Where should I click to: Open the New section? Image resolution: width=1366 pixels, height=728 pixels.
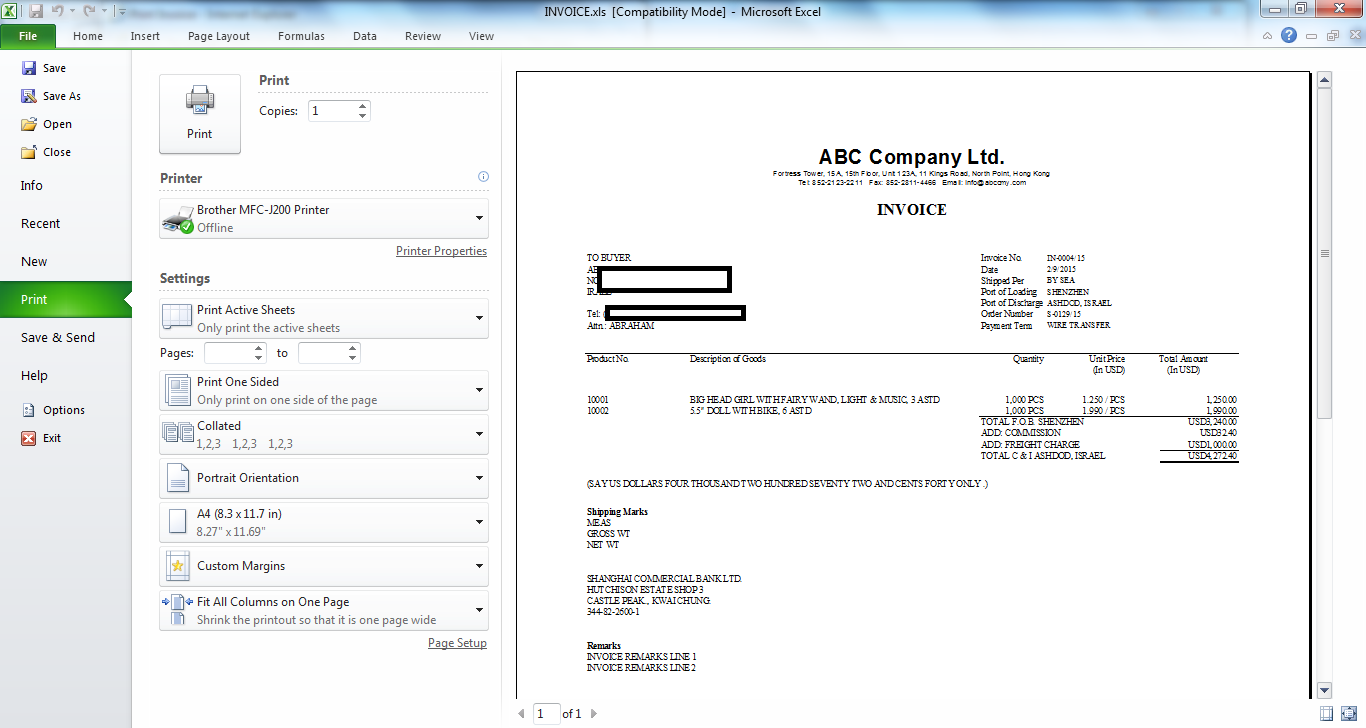[x=34, y=261]
